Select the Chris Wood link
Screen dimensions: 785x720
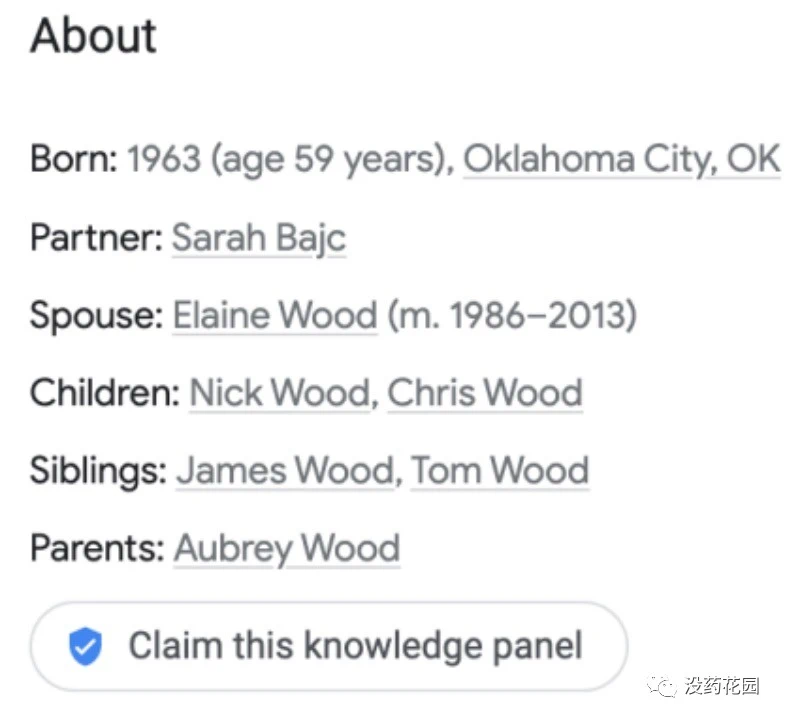click(x=485, y=393)
